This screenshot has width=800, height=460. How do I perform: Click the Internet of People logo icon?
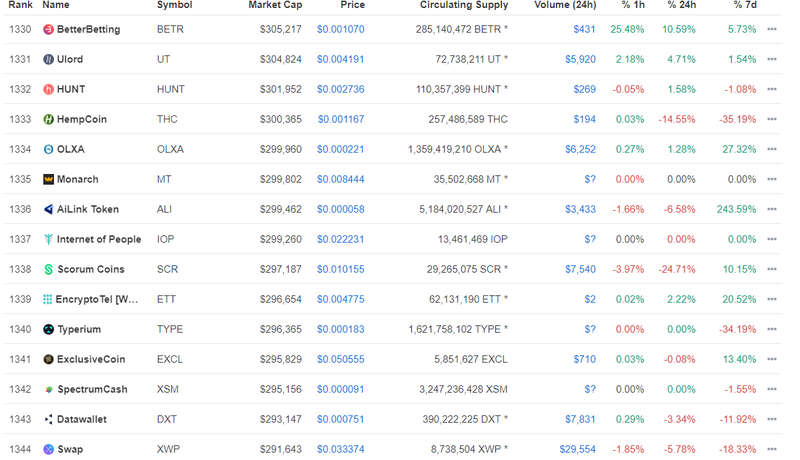coord(48,240)
